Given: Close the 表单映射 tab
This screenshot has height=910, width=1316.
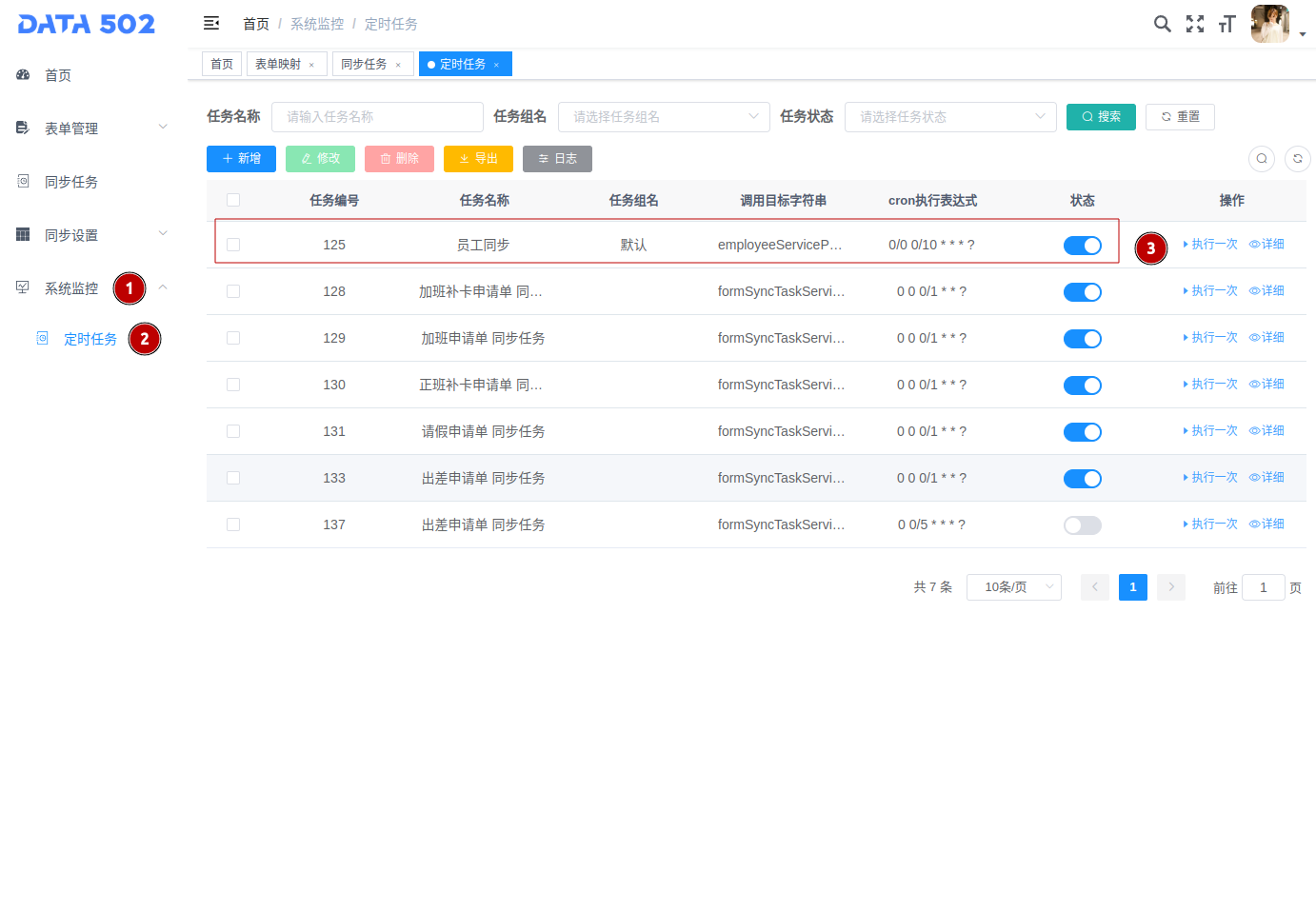Looking at the screenshot, I should click(311, 65).
